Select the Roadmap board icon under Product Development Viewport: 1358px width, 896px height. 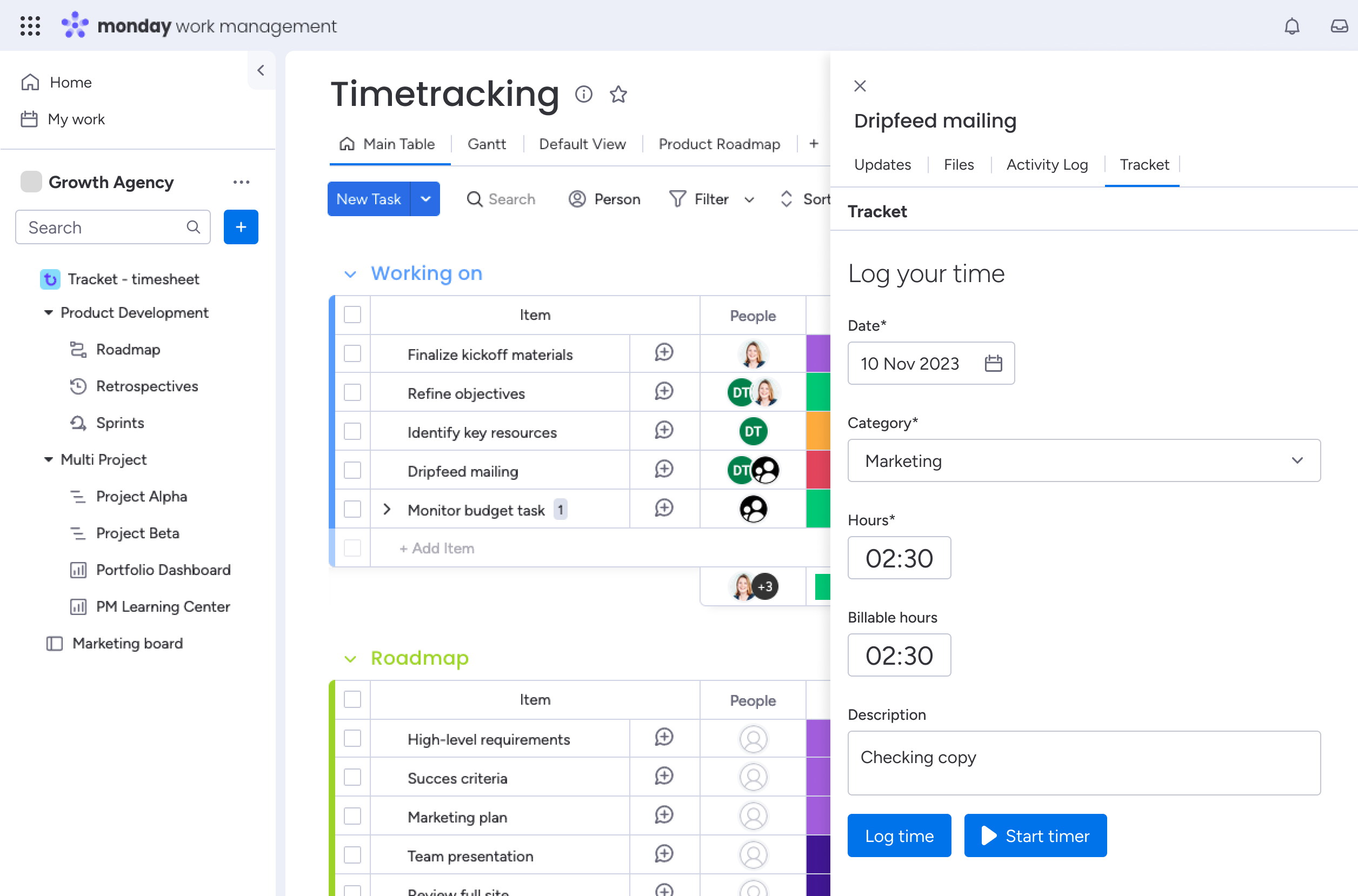point(78,349)
